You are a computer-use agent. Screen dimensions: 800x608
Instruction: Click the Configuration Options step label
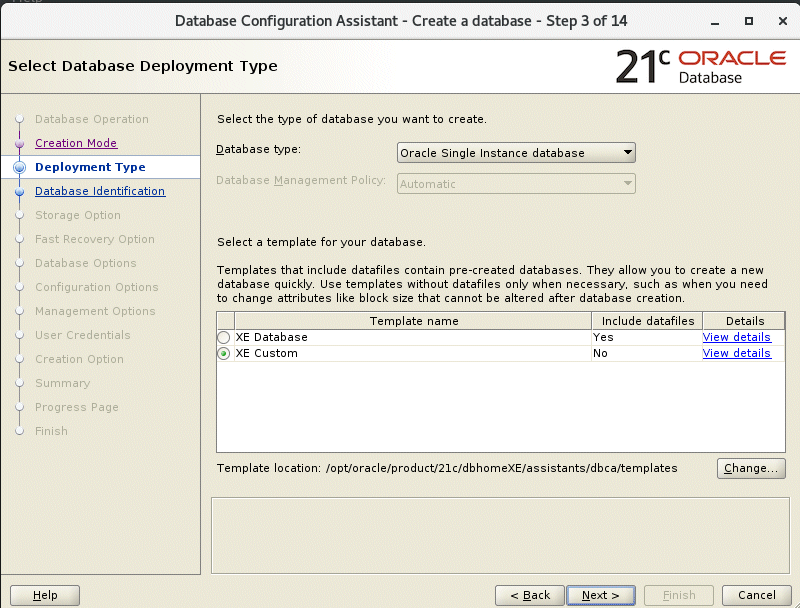[96, 287]
